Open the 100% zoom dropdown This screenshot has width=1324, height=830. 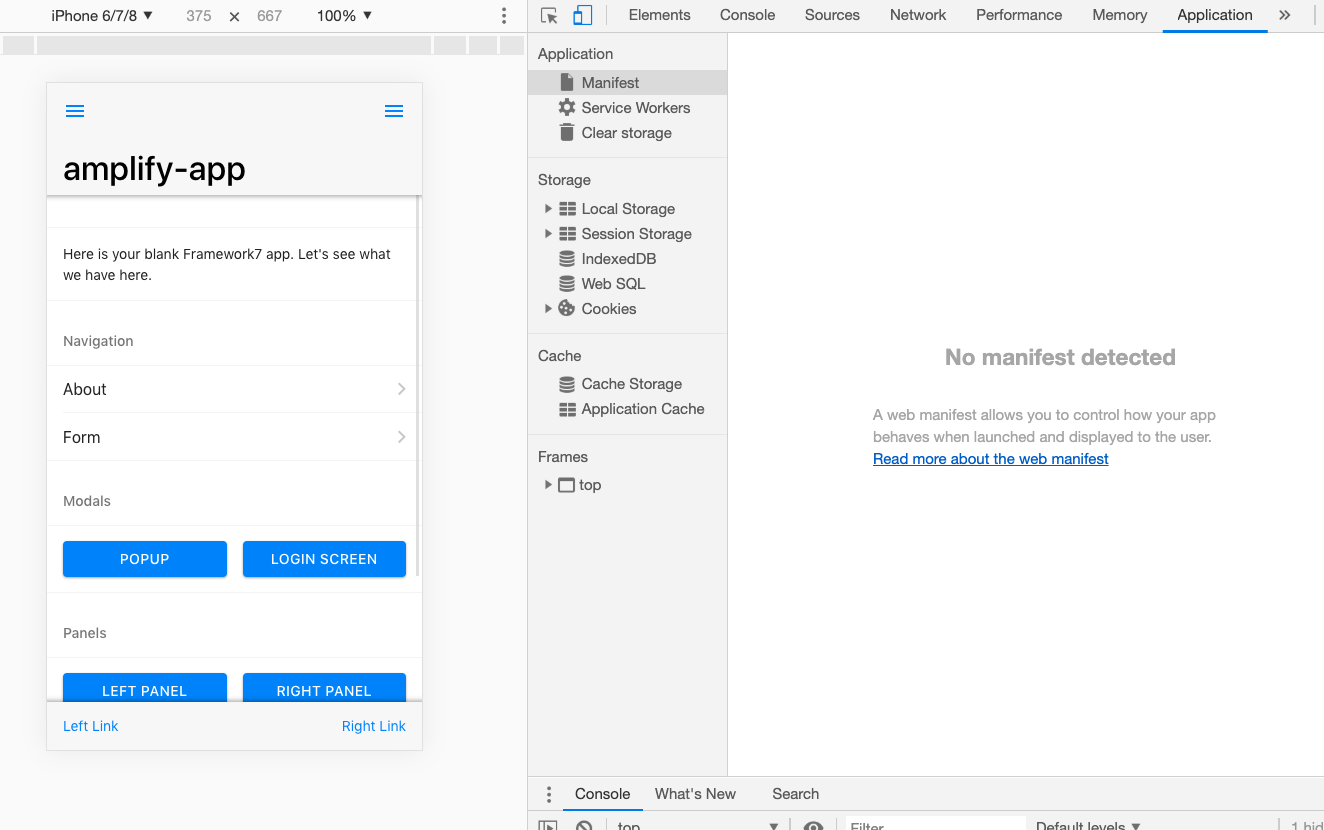pos(344,16)
